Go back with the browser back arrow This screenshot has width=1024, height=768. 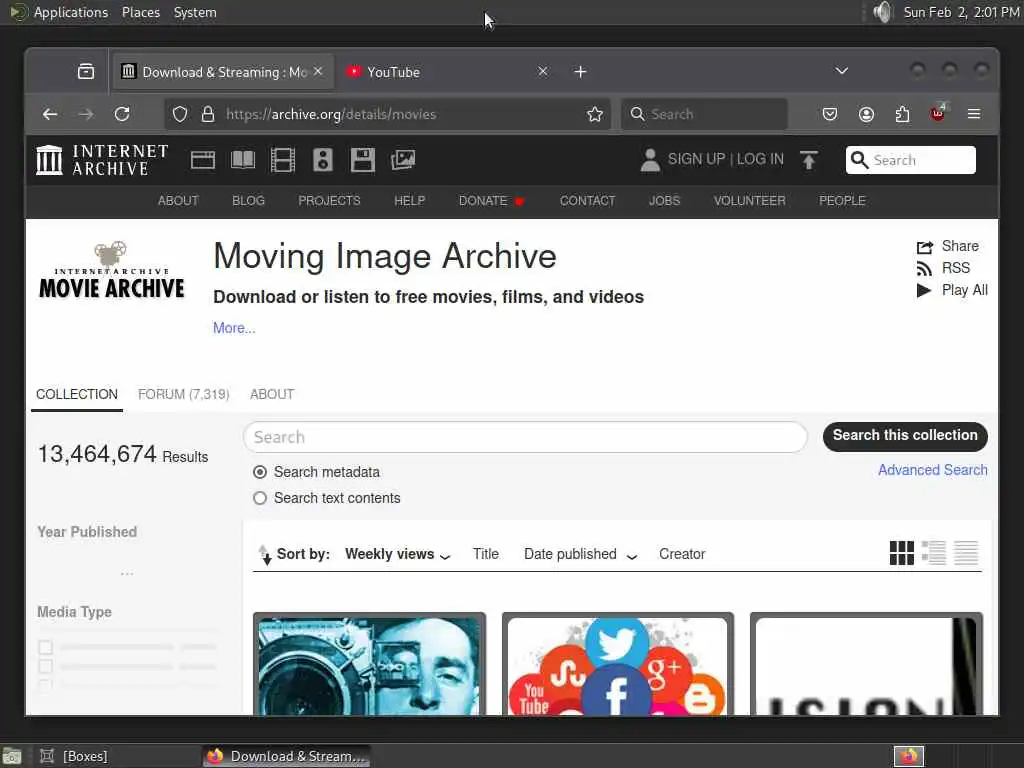coord(50,114)
